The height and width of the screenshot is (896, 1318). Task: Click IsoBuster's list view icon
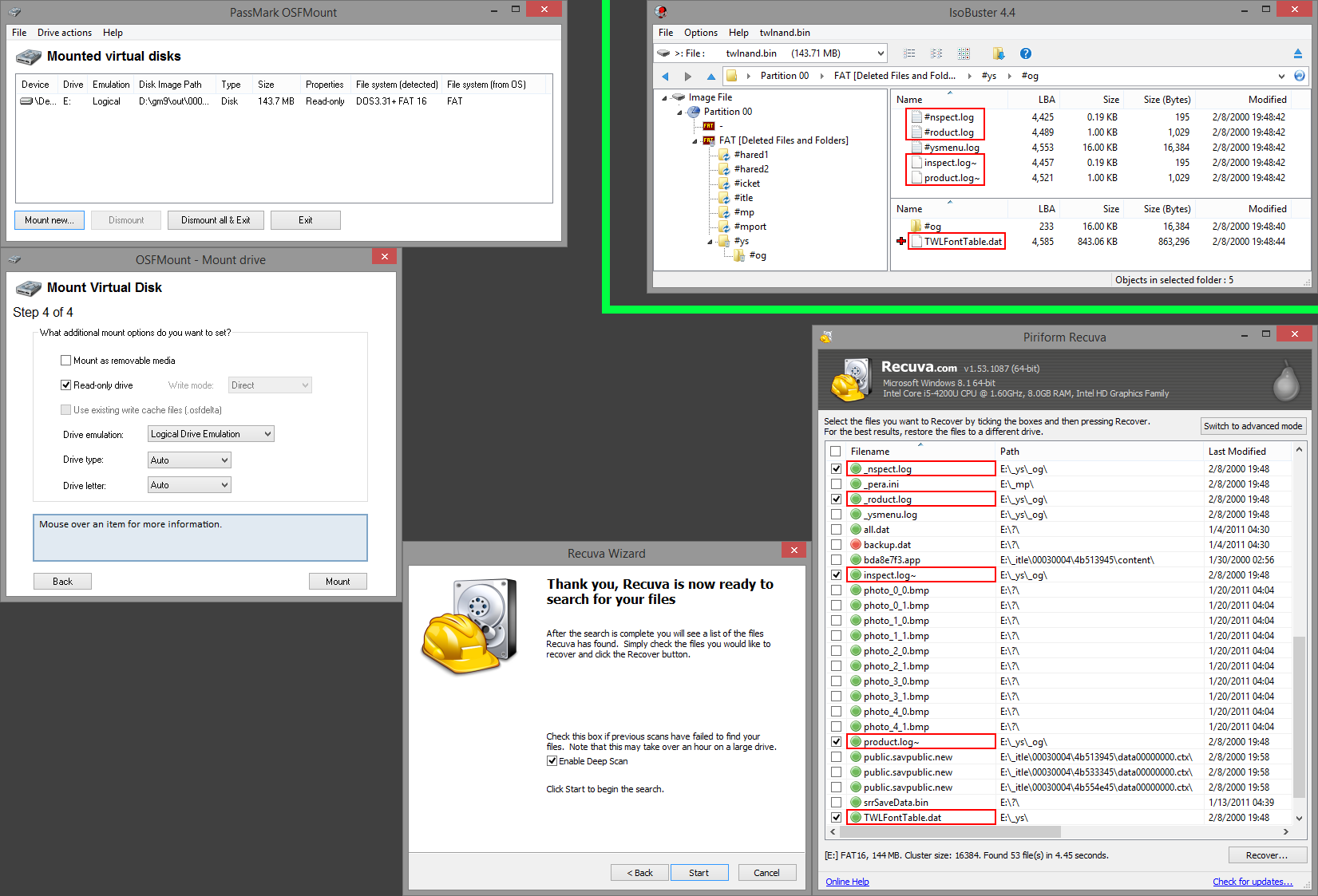pos(909,53)
